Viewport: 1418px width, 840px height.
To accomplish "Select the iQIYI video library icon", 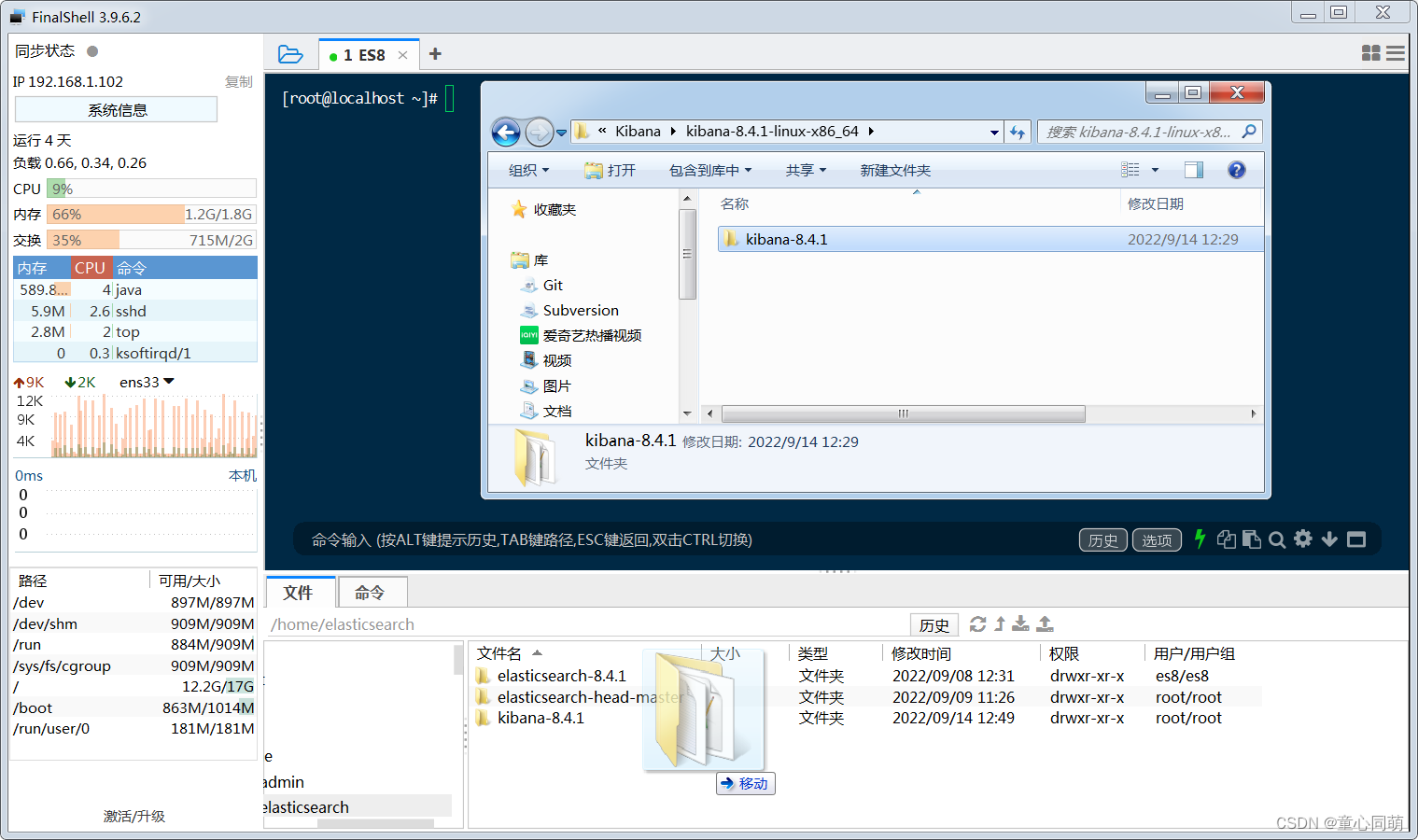I will pos(528,335).
